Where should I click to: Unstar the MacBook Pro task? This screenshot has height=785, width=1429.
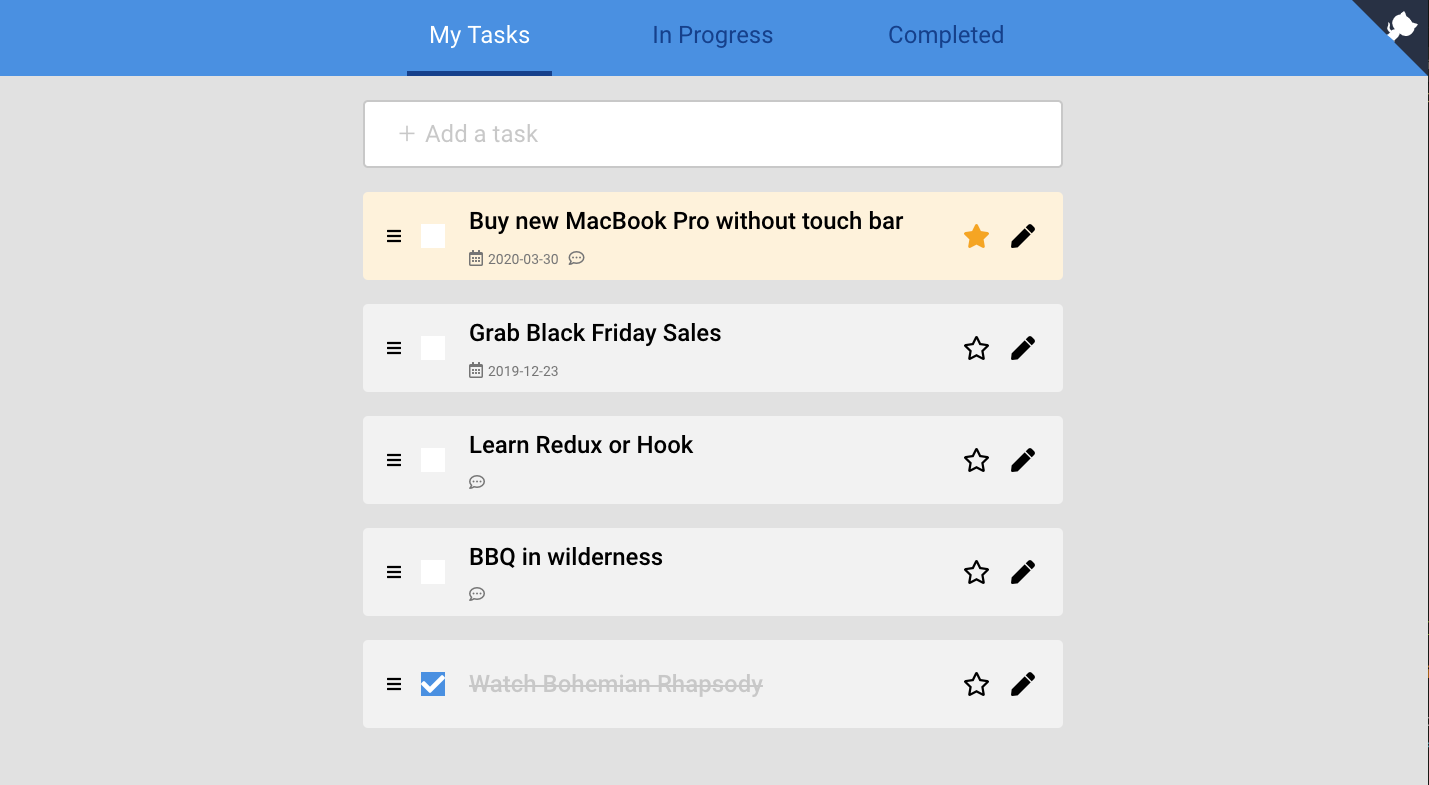point(976,236)
